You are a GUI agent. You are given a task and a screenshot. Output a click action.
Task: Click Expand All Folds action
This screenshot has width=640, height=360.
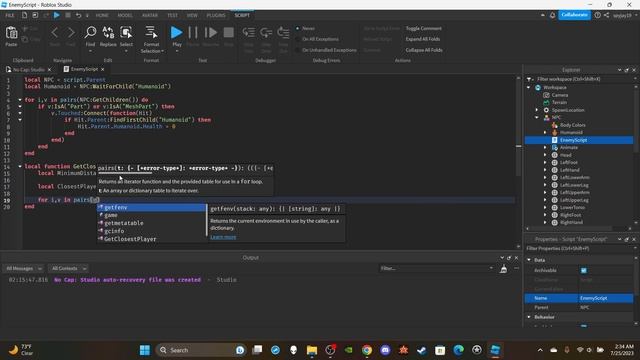pos(422,39)
